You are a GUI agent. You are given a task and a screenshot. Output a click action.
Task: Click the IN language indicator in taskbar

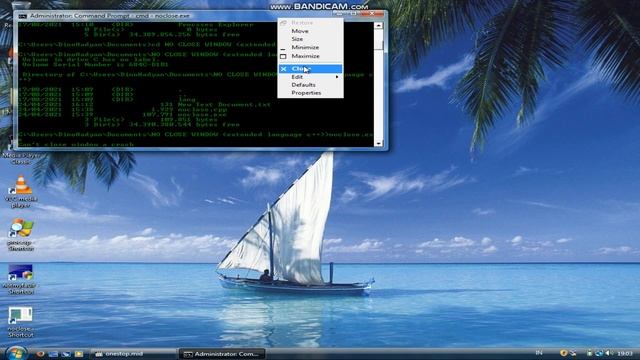tap(539, 353)
